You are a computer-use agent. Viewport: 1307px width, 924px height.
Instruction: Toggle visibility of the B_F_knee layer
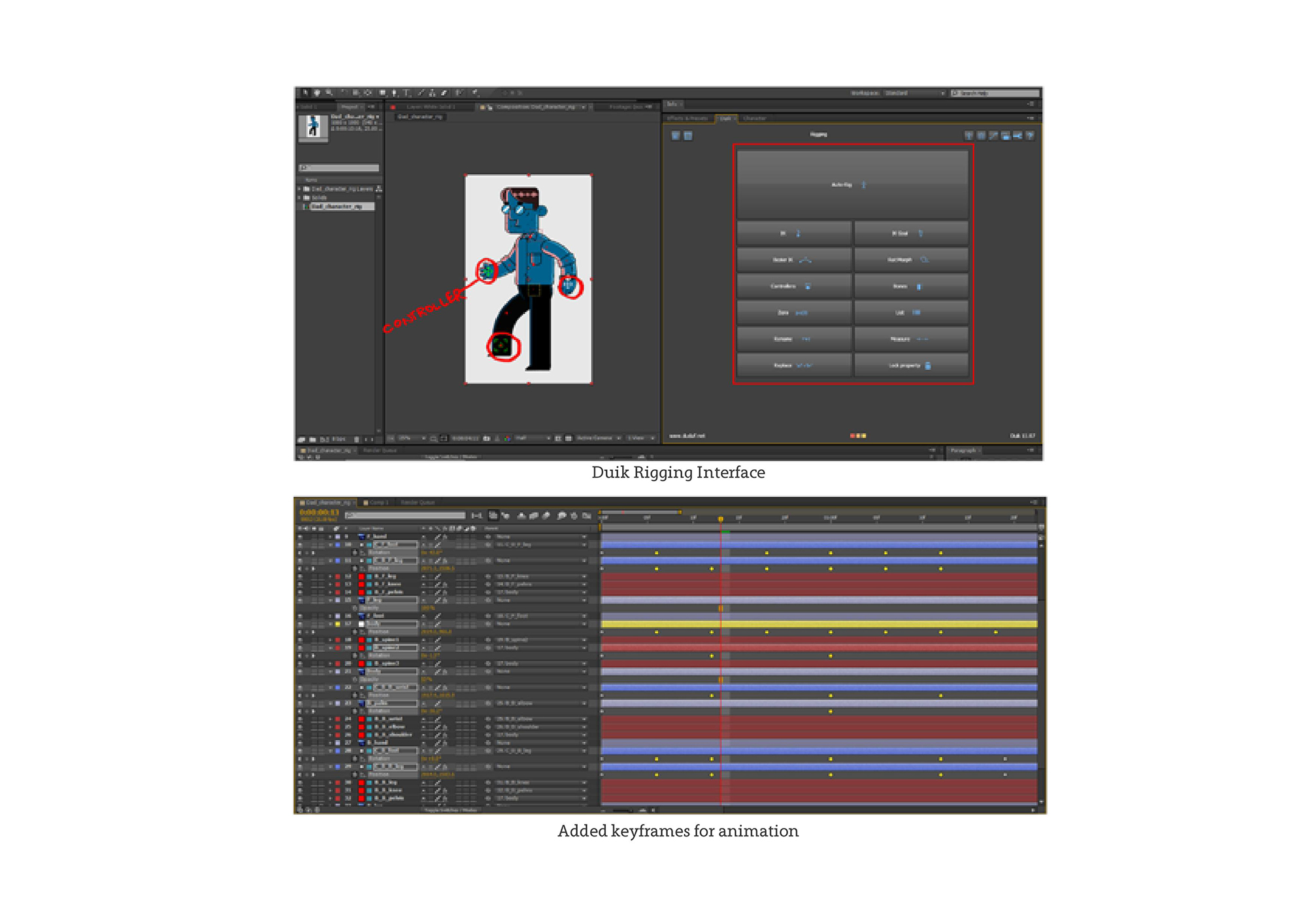coord(300,584)
